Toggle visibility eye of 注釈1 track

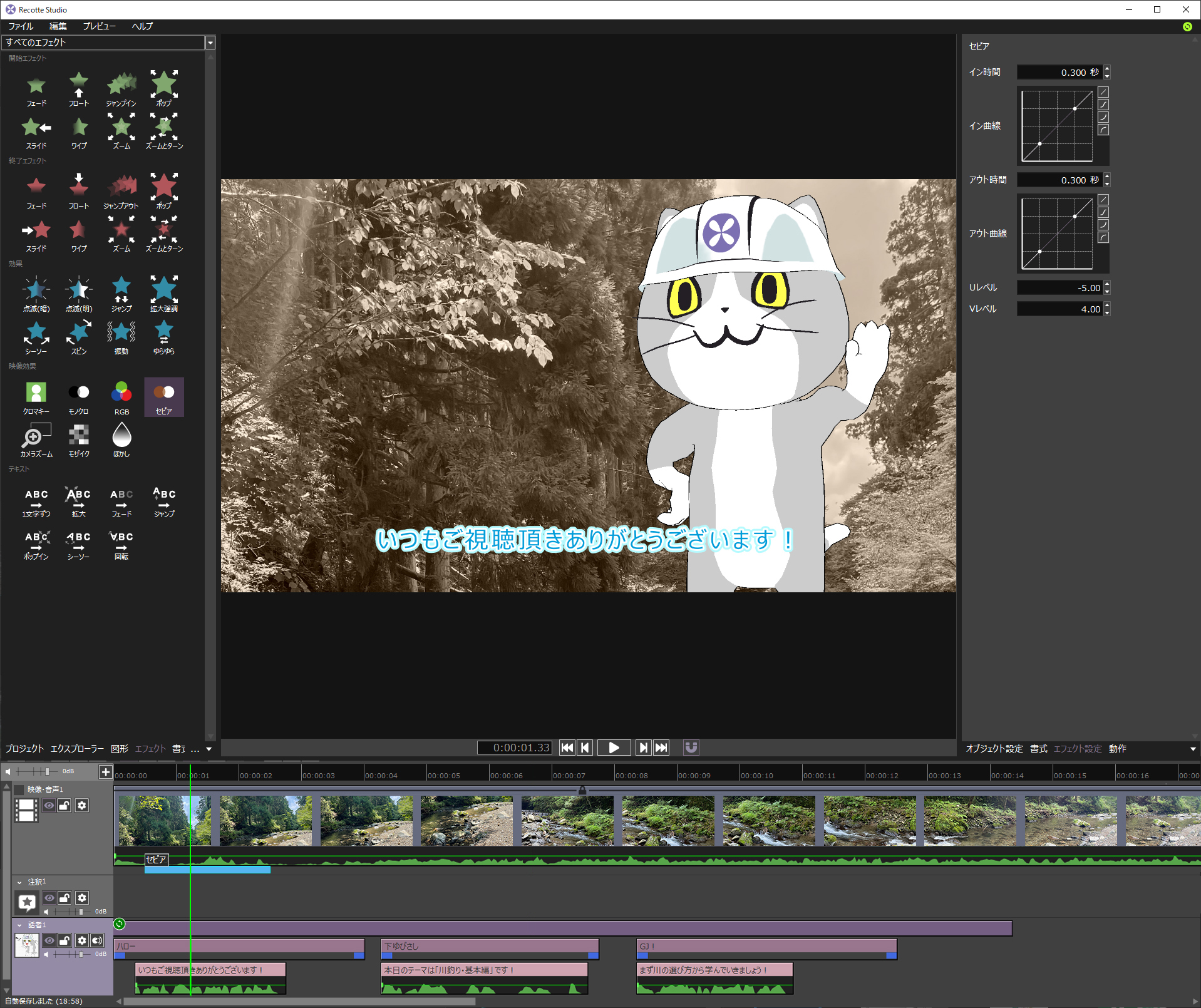click(x=49, y=898)
